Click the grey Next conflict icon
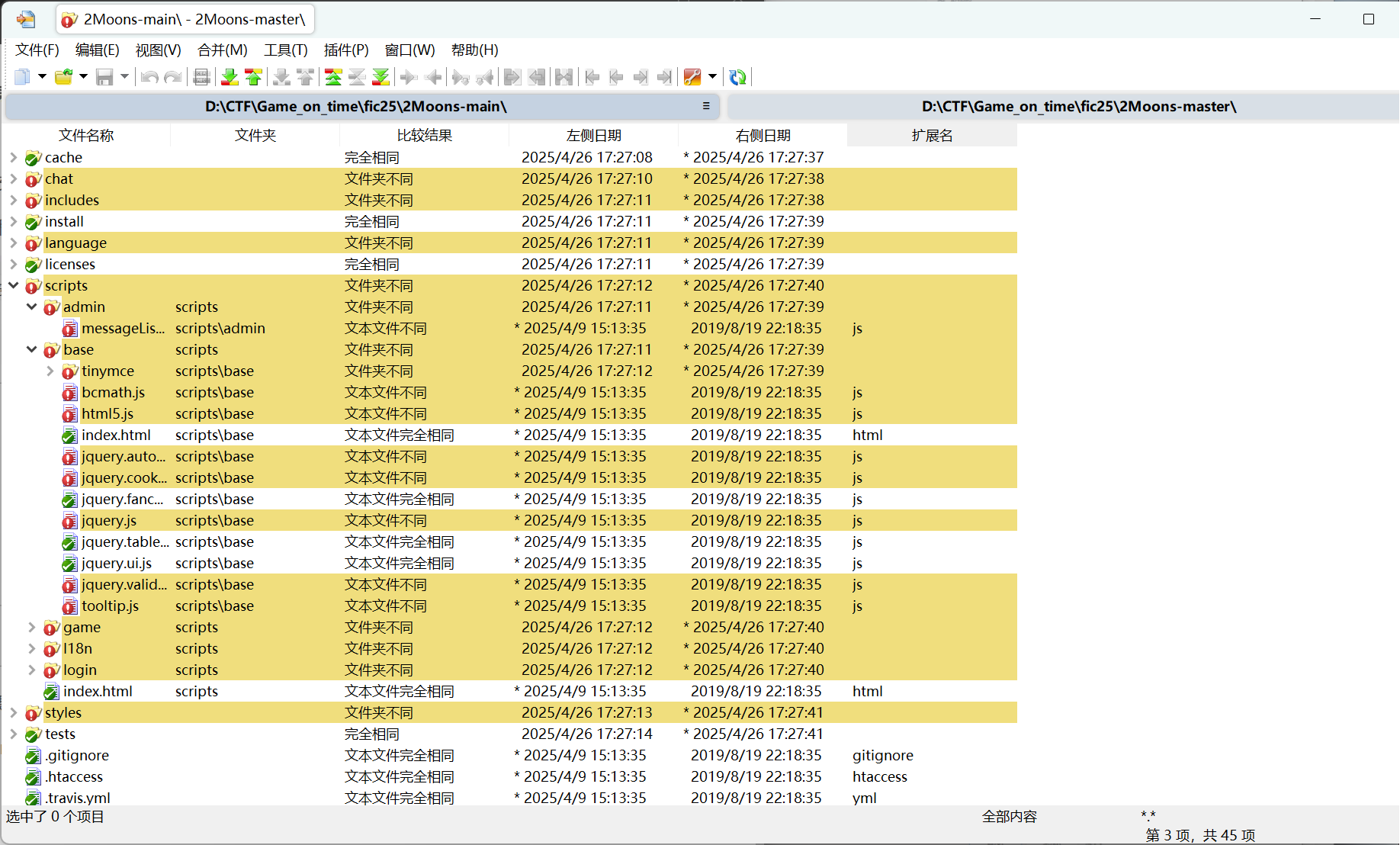 pos(281,77)
